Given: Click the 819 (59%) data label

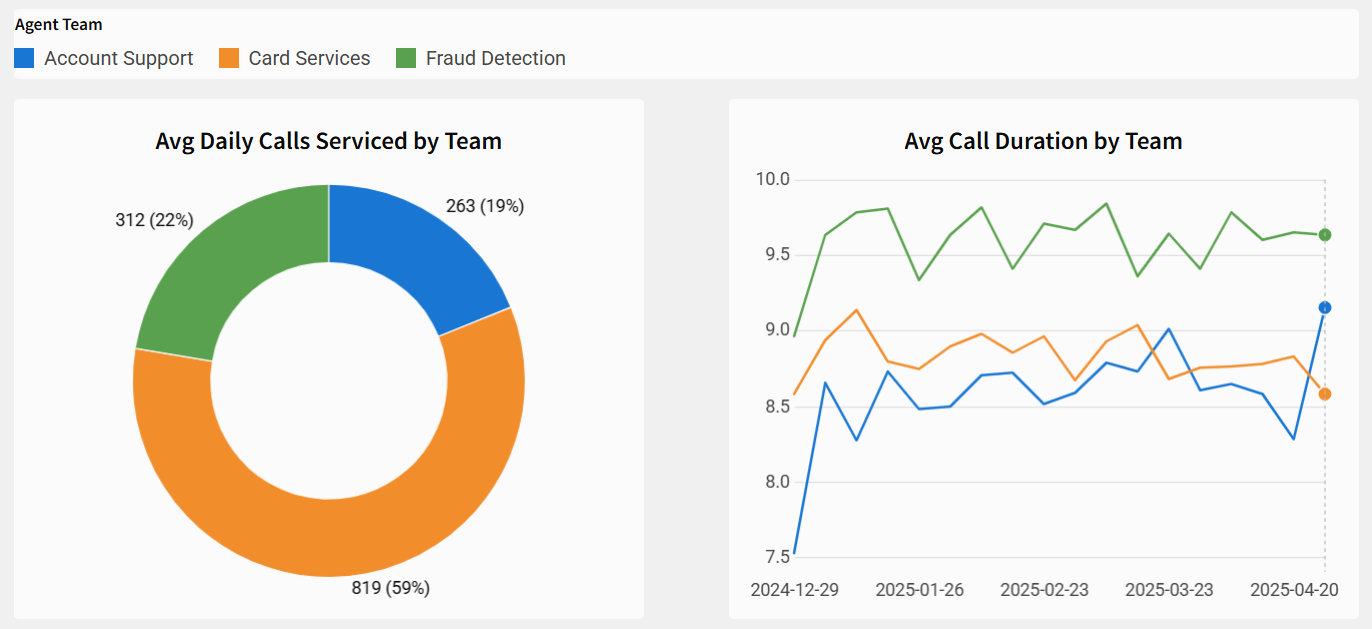Looking at the screenshot, I should (x=390, y=588).
